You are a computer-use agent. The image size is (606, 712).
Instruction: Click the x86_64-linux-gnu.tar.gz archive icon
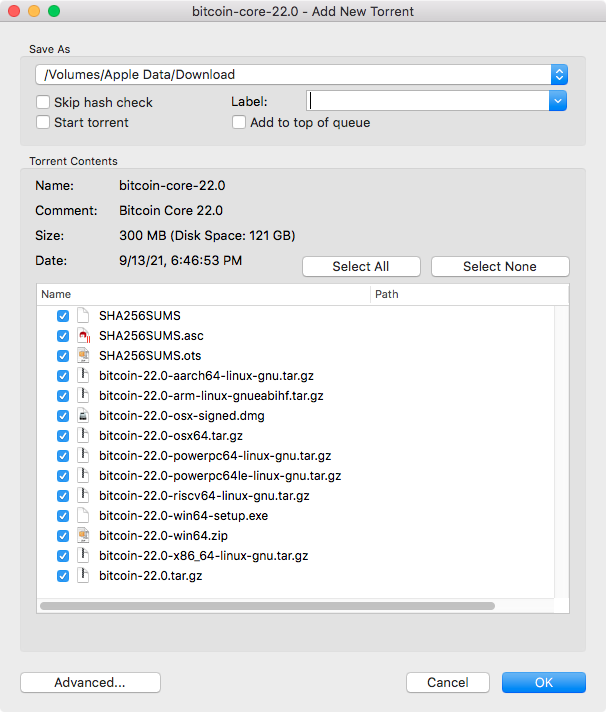click(83, 555)
